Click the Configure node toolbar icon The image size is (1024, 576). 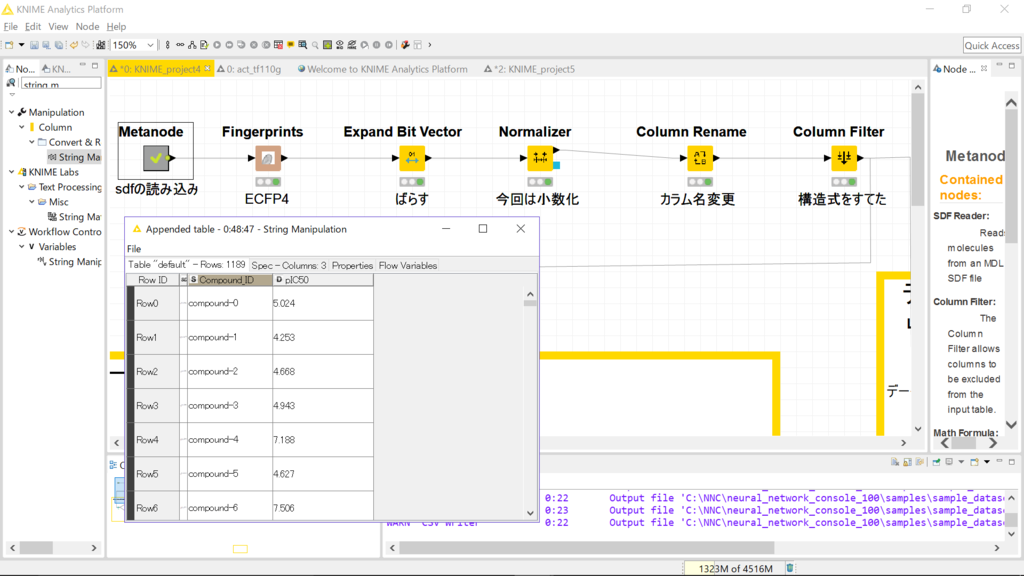coord(204,45)
